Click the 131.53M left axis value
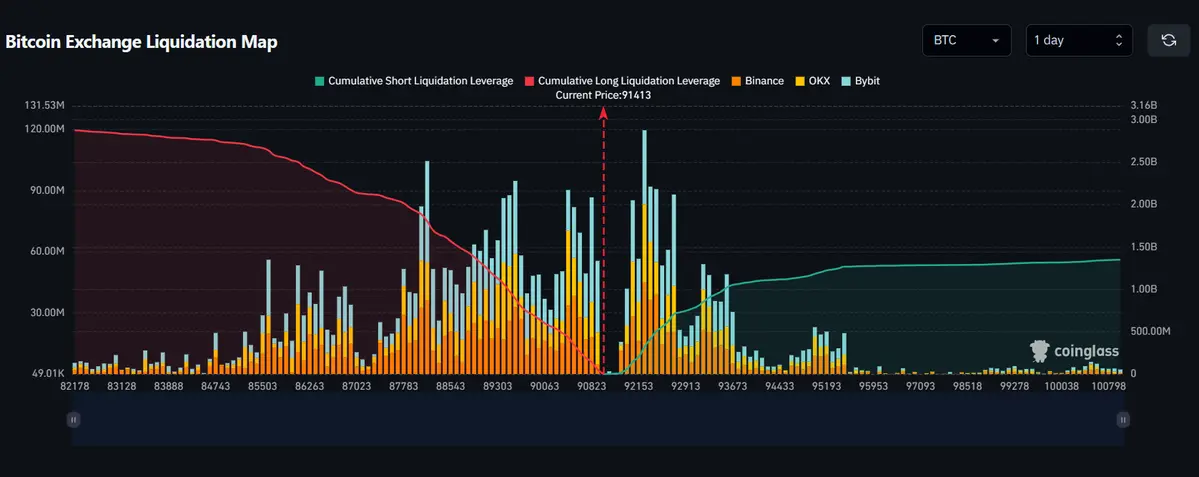This screenshot has height=477, width=1199. pyautogui.click(x=44, y=105)
